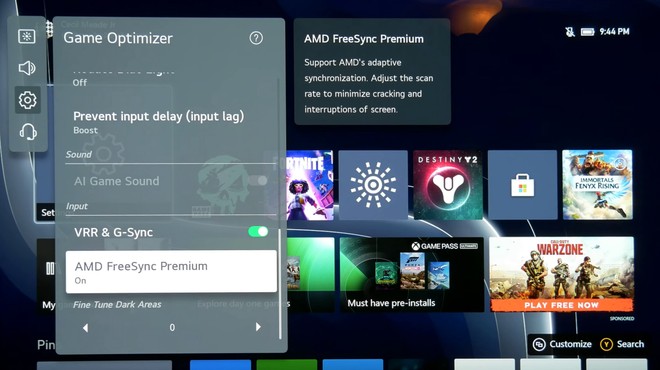Open the picture settings sidebar icon
This screenshot has height=370, width=660.
27,36
